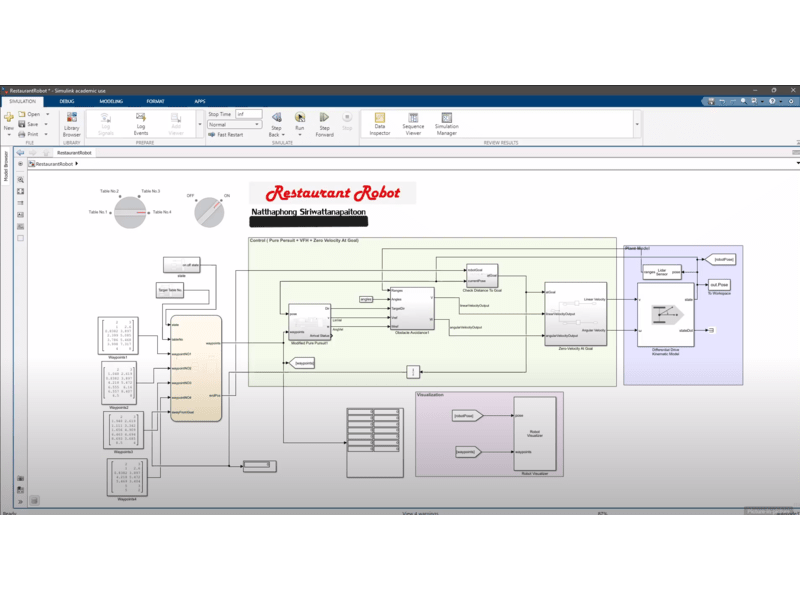800x600 pixels.
Task: Toggle the ON/OFF rotary switch
Action: click(x=209, y=212)
